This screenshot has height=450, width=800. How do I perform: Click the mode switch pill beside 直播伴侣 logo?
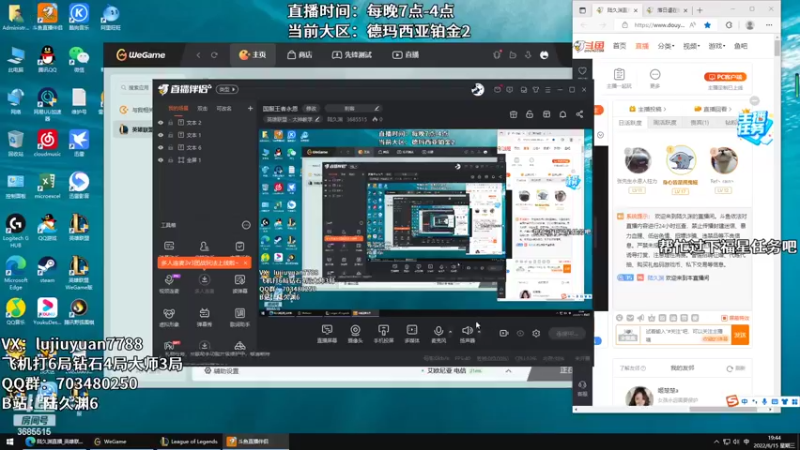[227, 89]
